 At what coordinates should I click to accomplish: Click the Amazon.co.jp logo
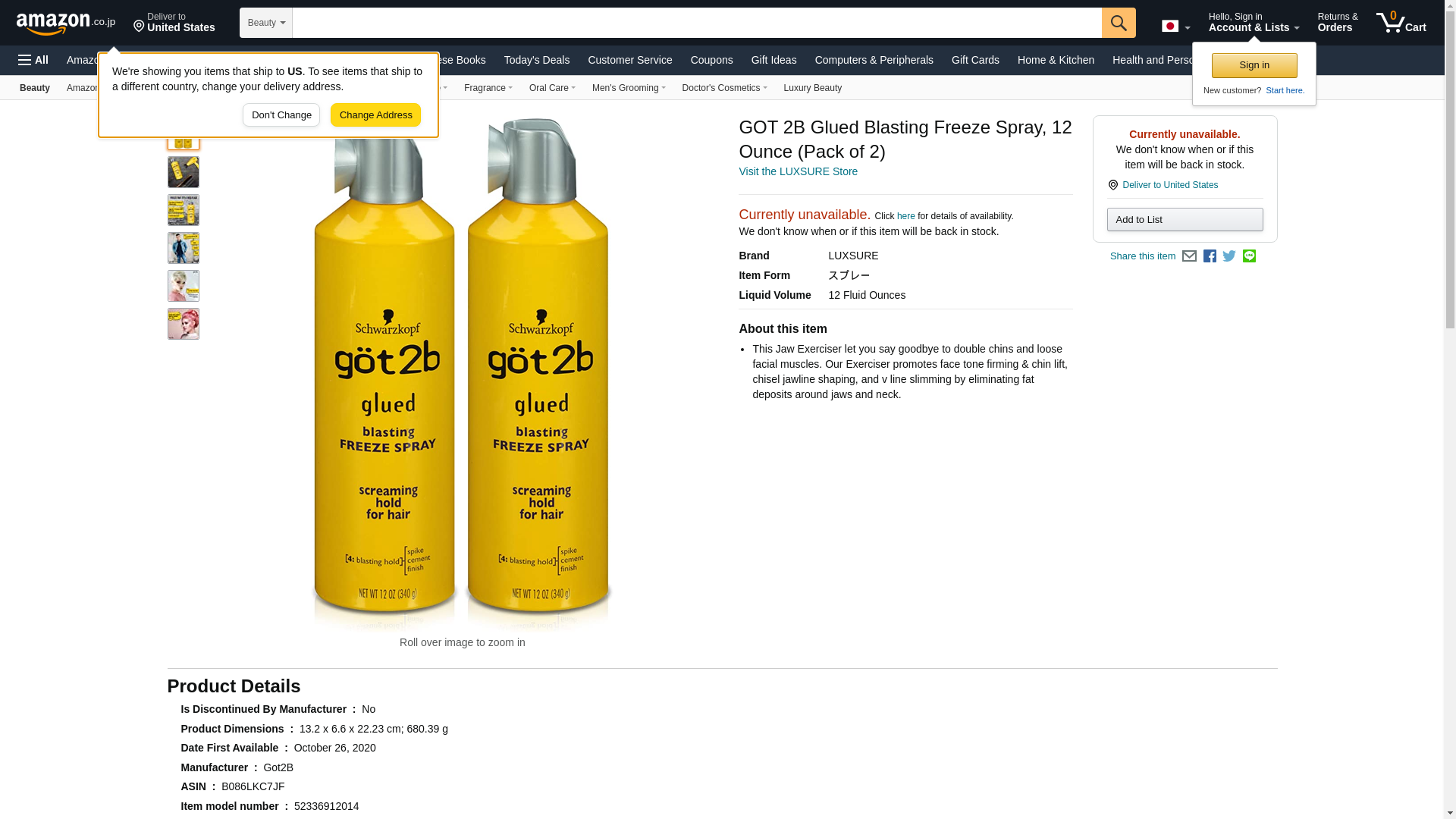[66, 23]
